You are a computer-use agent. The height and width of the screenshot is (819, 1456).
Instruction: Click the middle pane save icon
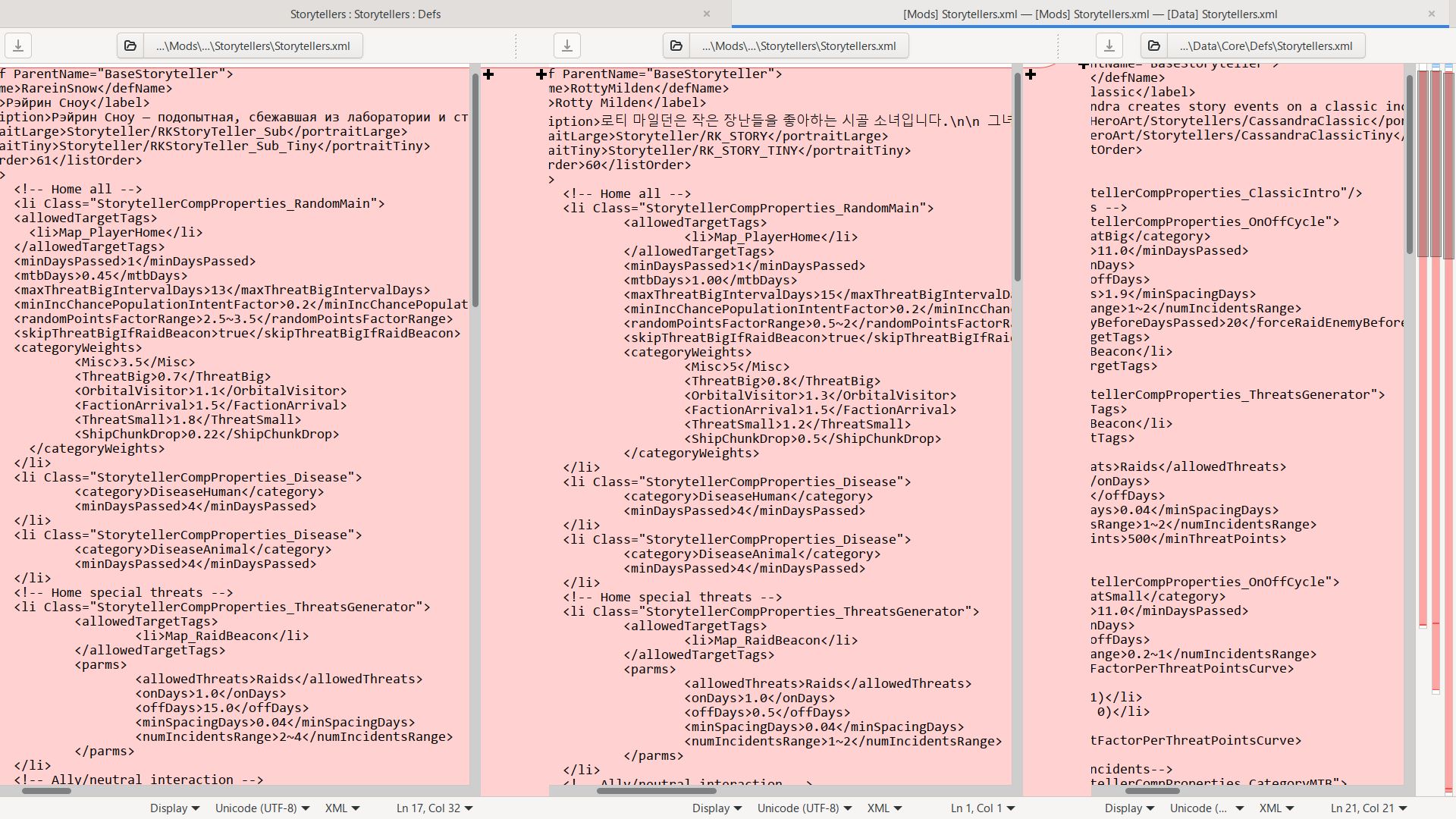coord(566,45)
